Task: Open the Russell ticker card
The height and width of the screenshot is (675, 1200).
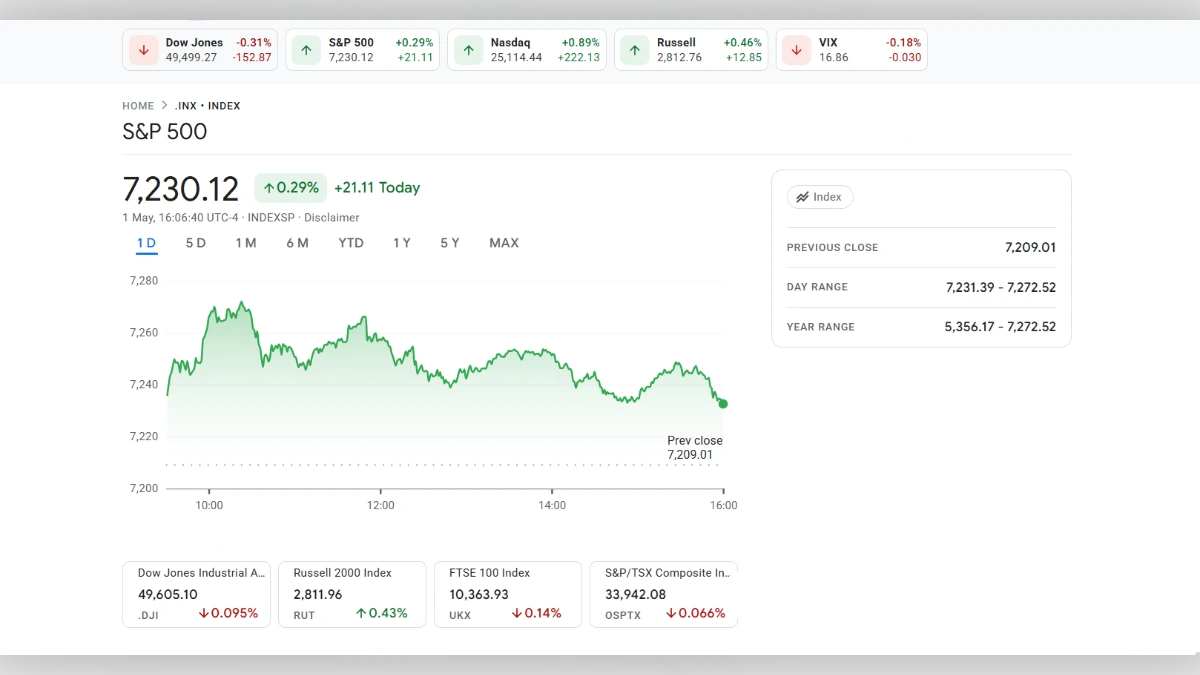Action: coord(691,50)
